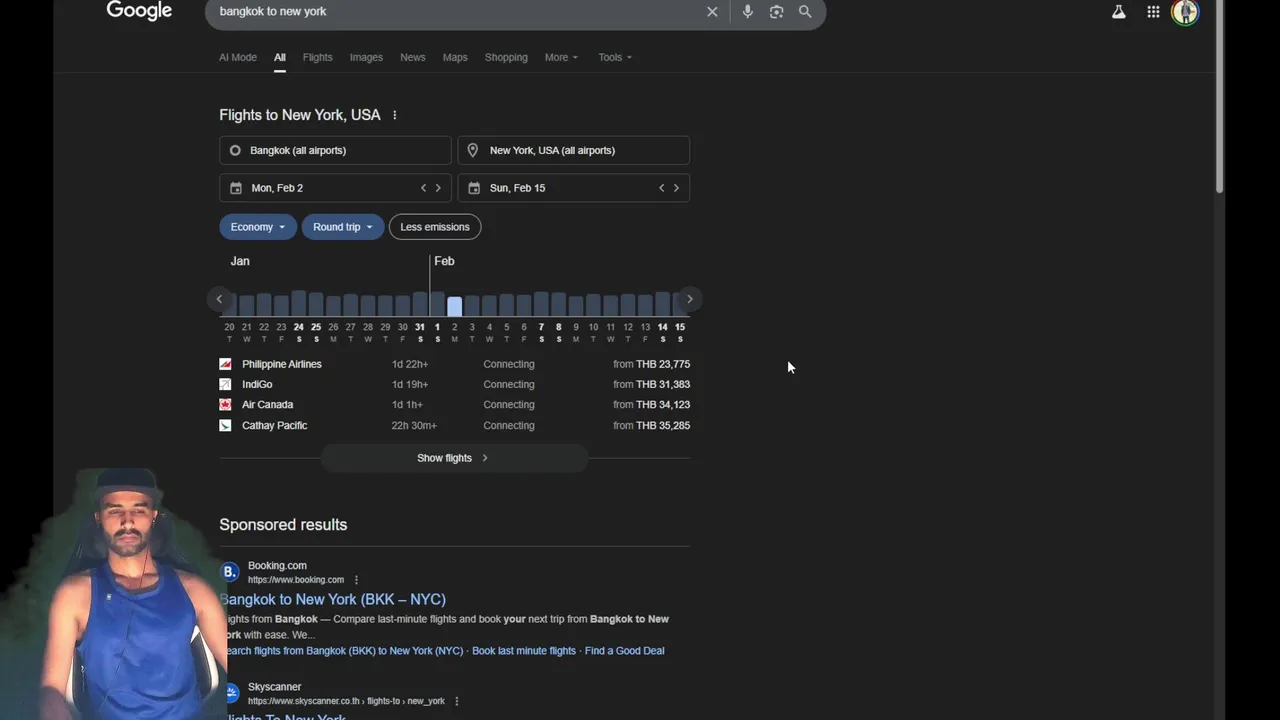
Task: Click the Cathay Pacific 22h 30m+ duration
Action: click(x=414, y=425)
